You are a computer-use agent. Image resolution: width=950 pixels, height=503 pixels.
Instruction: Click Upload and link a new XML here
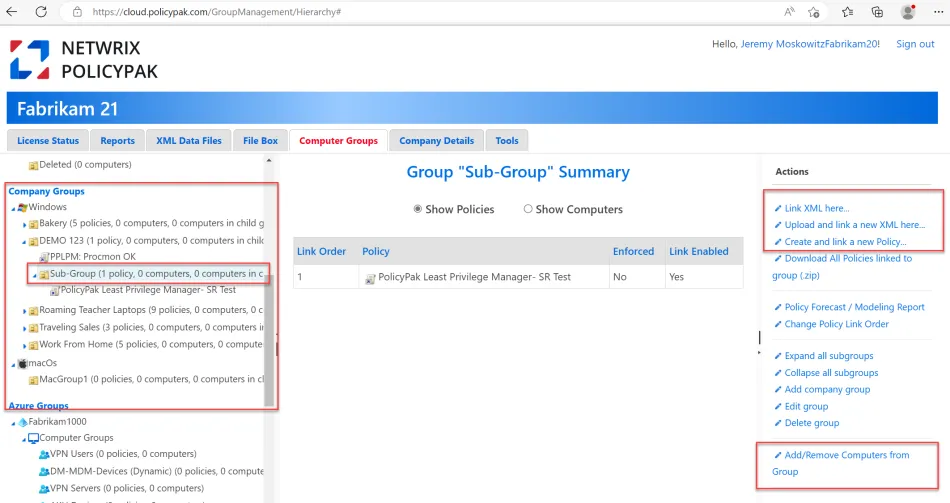click(x=855, y=225)
